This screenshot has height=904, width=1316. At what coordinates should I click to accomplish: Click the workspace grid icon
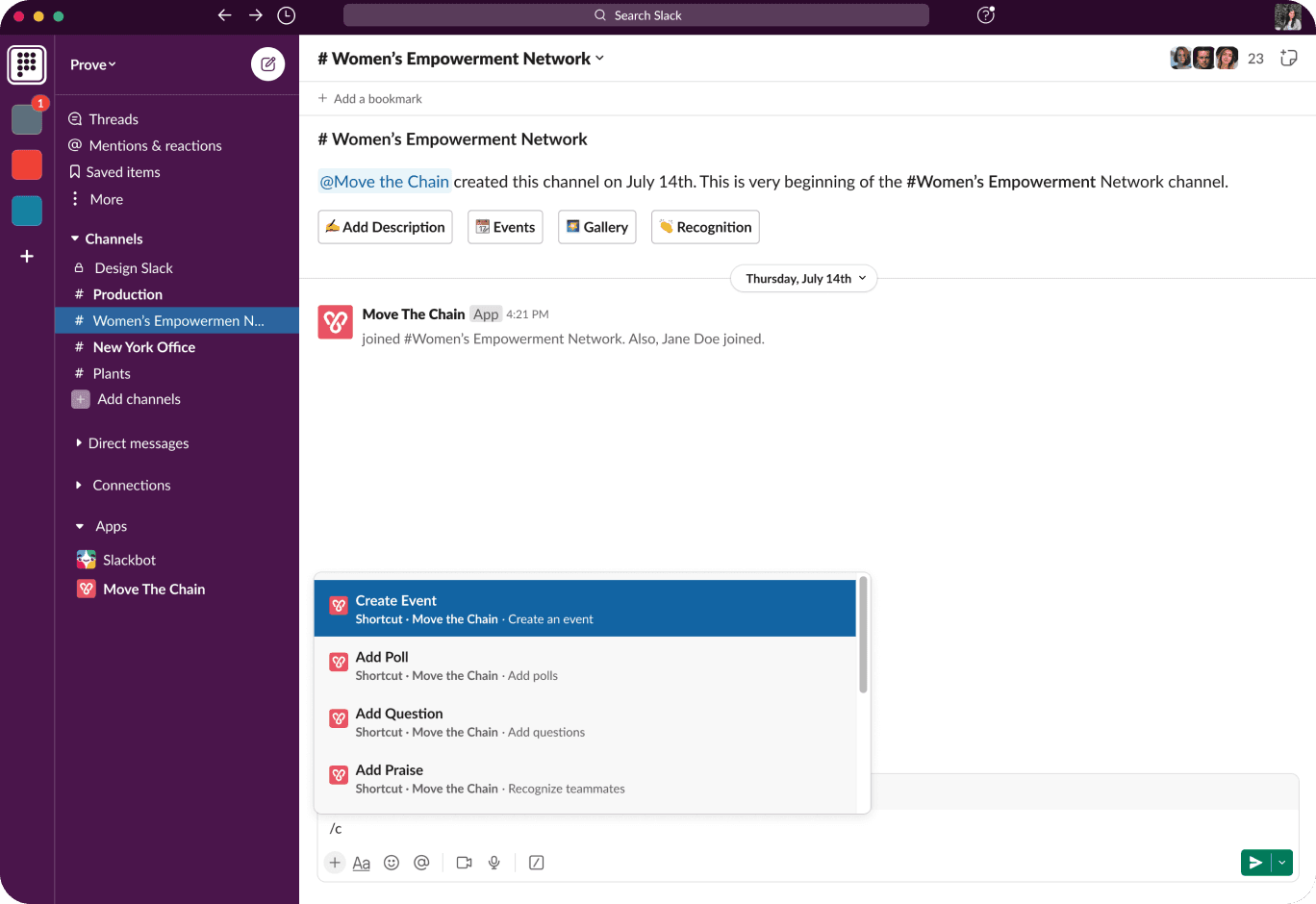27,64
